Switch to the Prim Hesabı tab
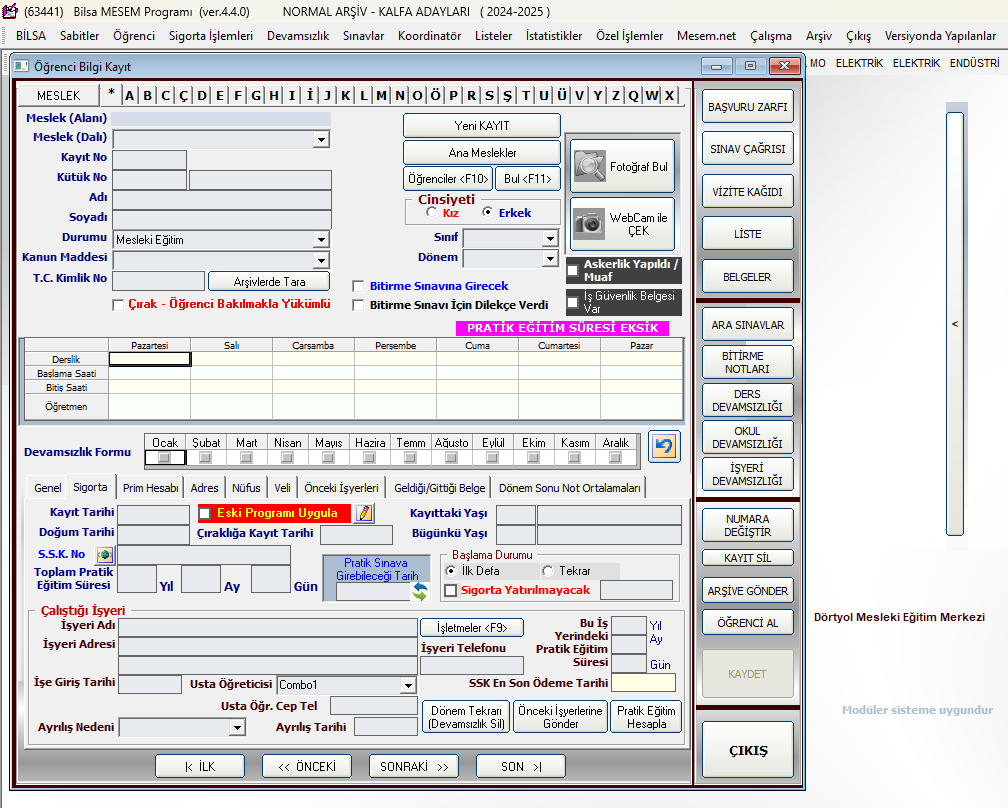 [150, 488]
